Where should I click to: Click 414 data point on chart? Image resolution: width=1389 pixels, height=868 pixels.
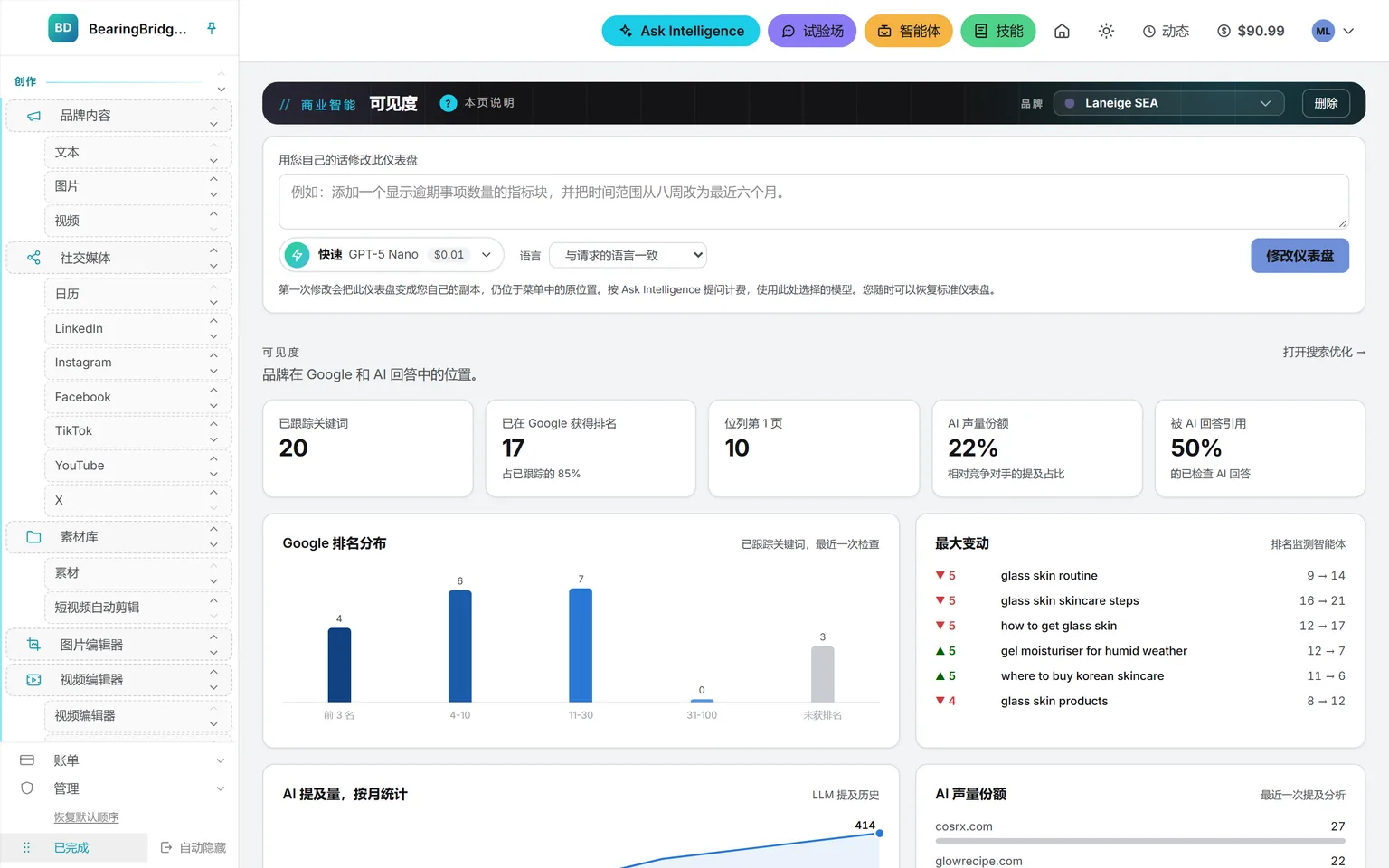click(x=879, y=834)
